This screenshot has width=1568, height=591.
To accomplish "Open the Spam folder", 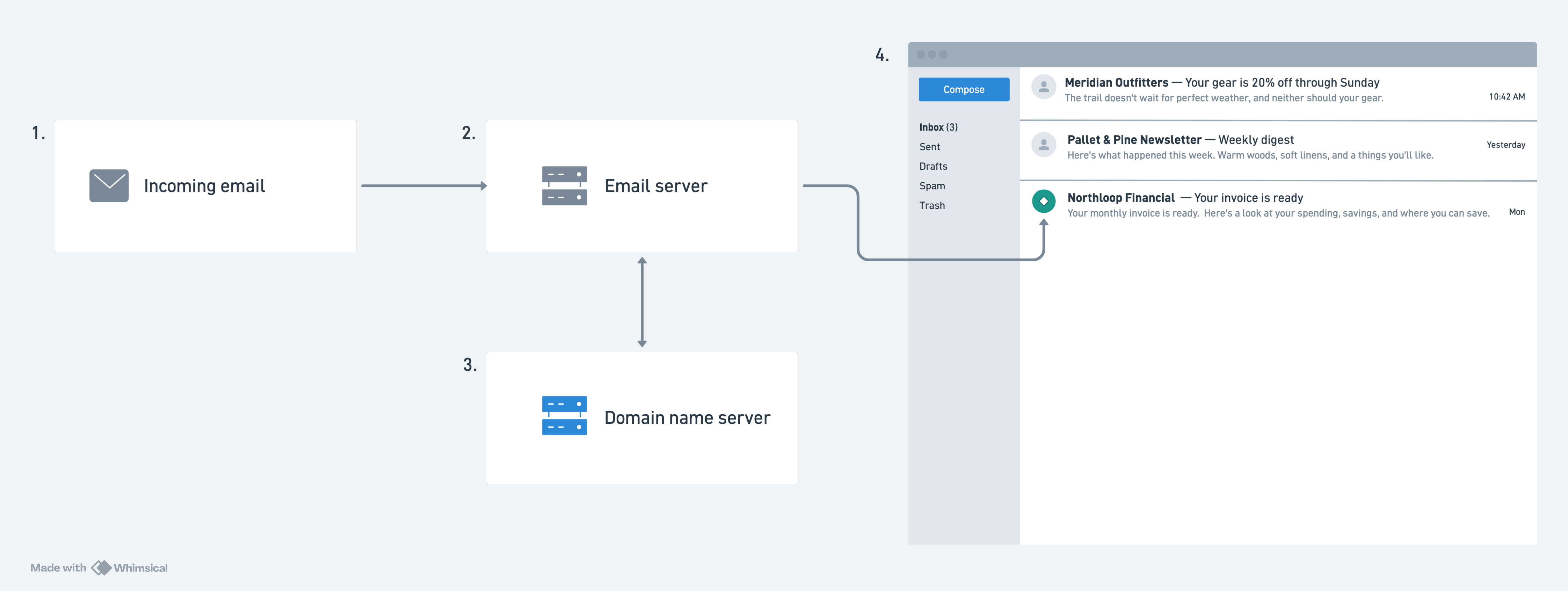I will coord(932,185).
